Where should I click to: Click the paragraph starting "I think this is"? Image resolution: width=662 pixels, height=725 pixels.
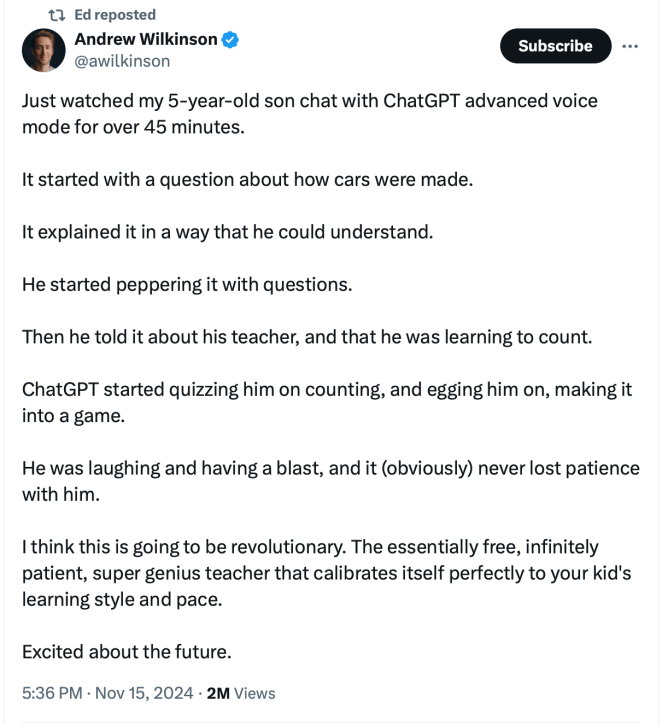[325, 573]
